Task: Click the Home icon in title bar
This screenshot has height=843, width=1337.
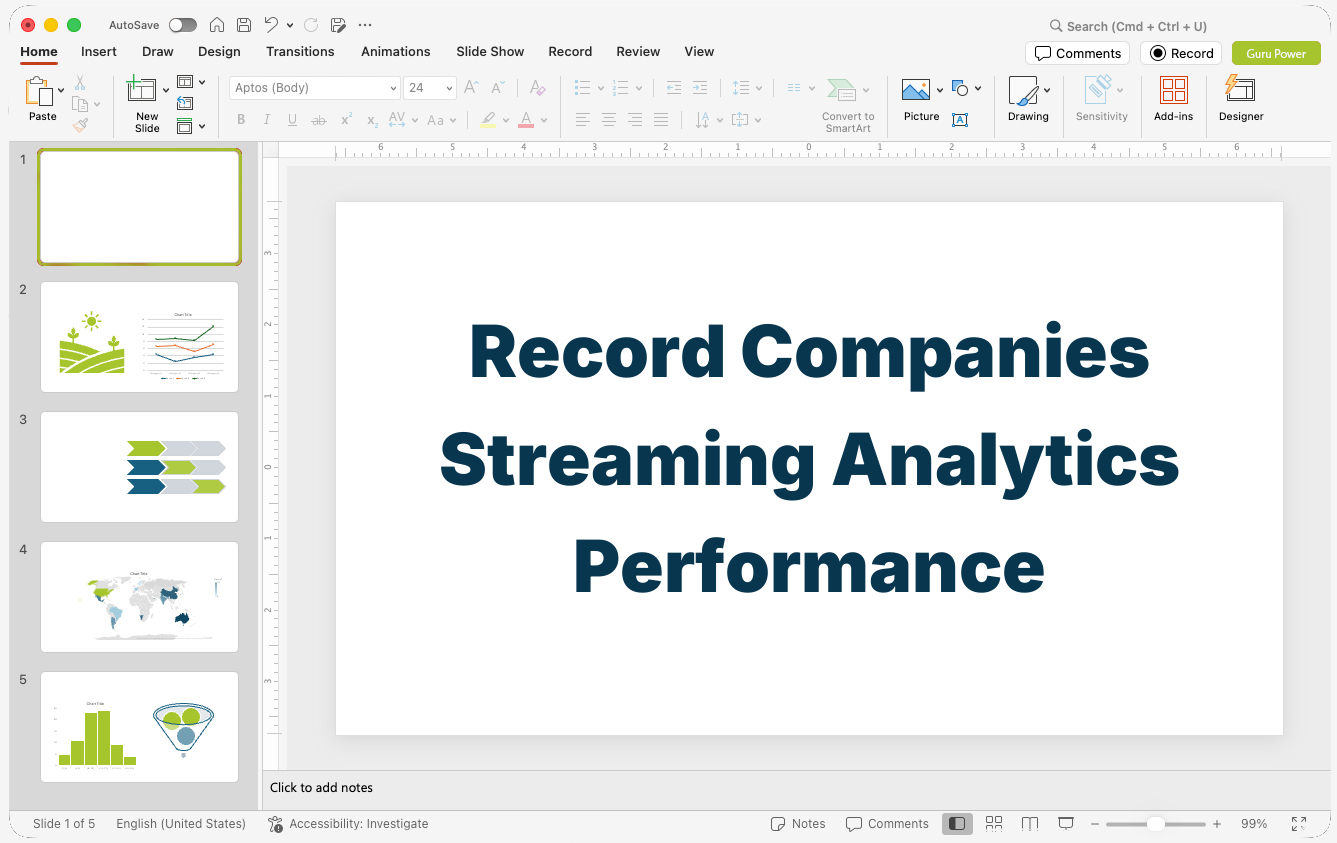Action: tap(216, 25)
